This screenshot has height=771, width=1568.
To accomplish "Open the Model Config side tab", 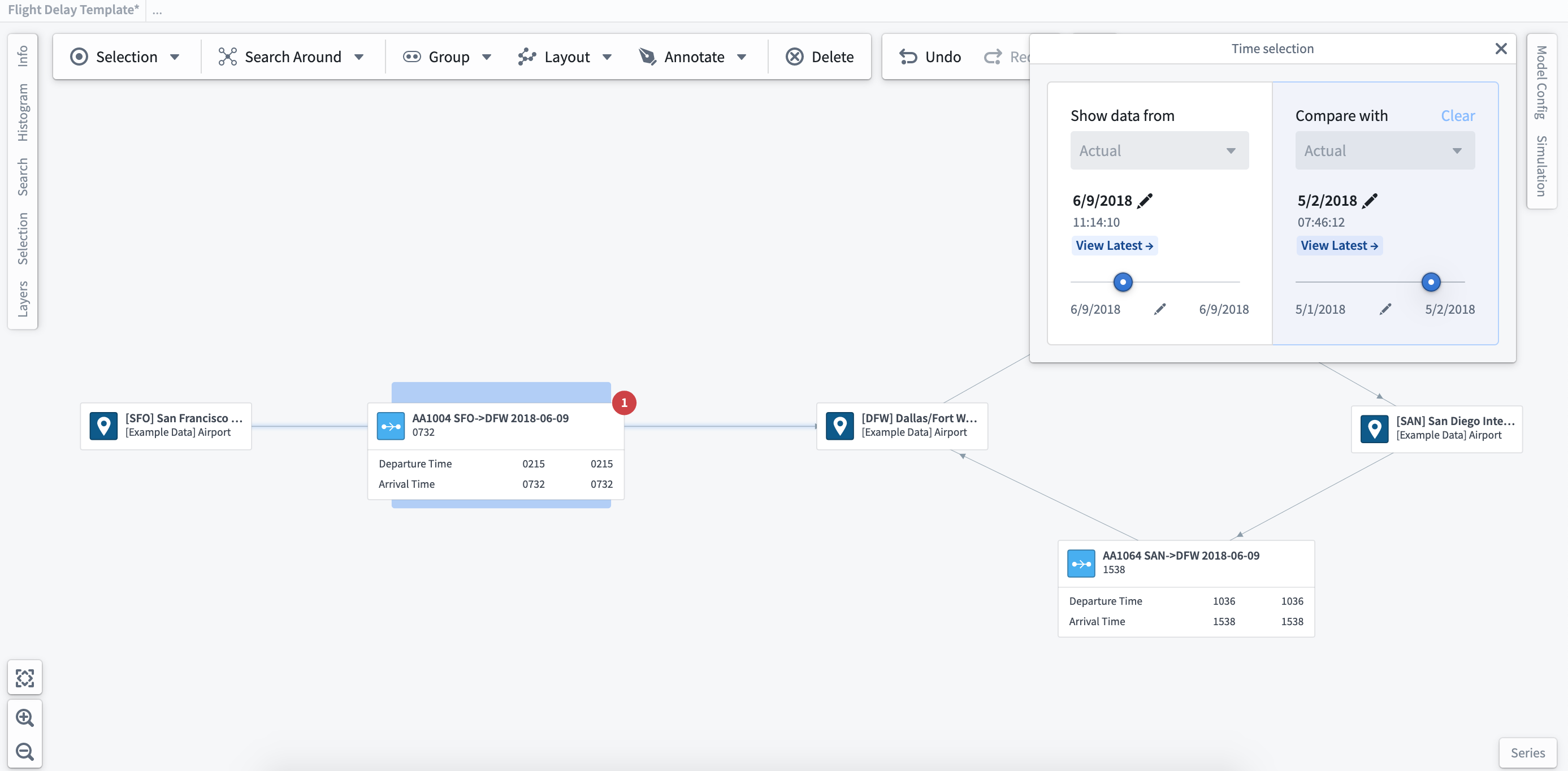I will pos(1541,82).
